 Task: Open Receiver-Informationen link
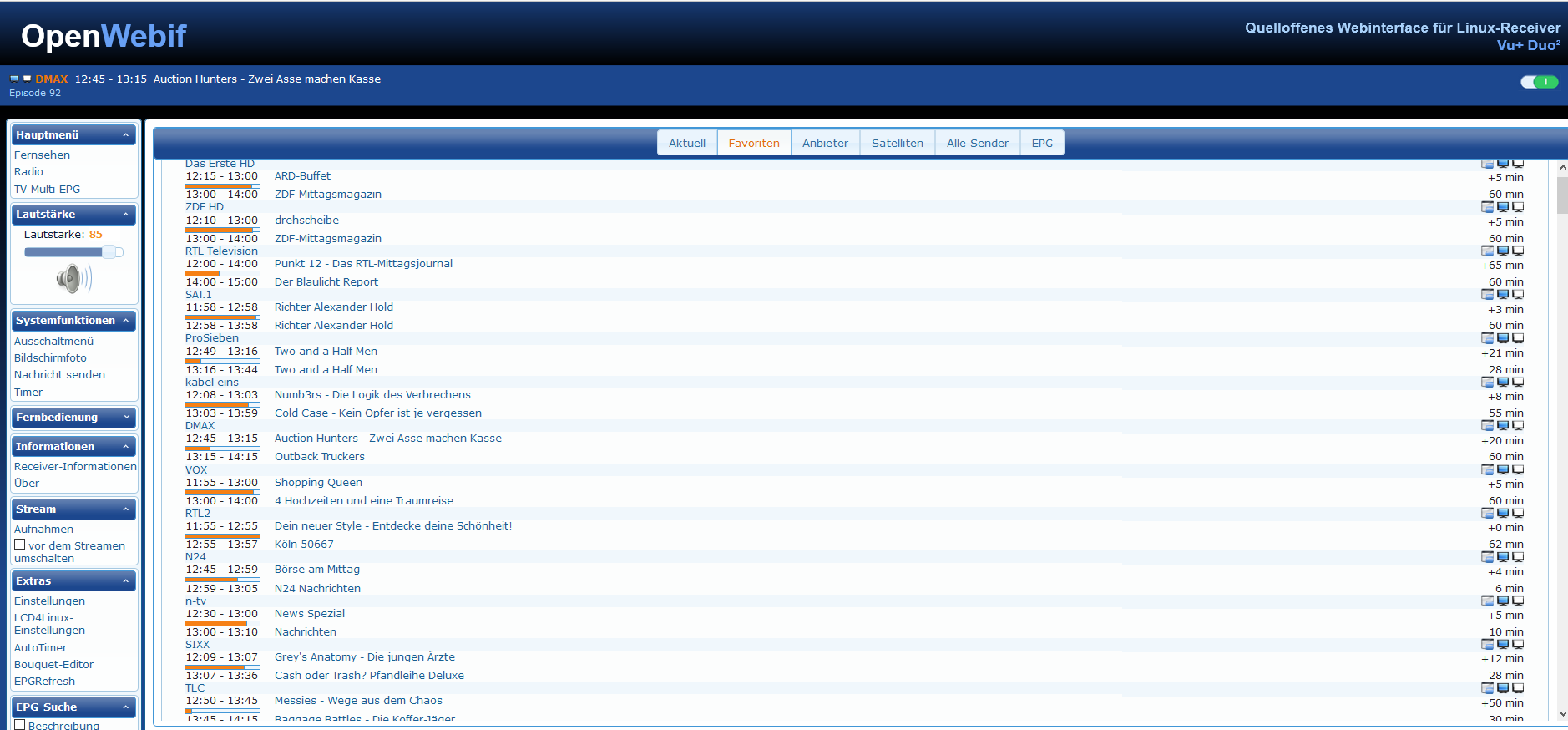point(75,466)
